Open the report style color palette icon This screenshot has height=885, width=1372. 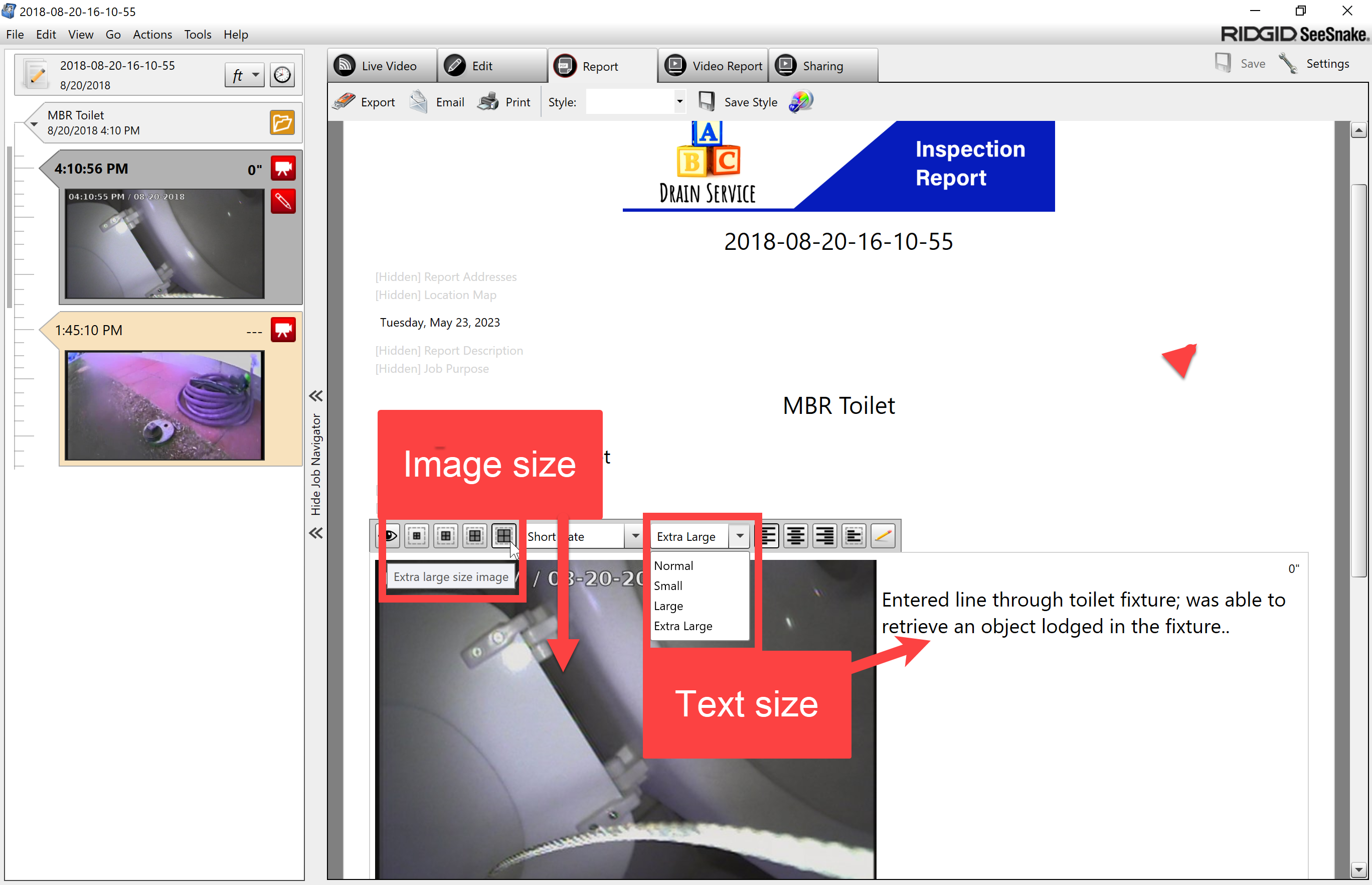click(x=801, y=102)
